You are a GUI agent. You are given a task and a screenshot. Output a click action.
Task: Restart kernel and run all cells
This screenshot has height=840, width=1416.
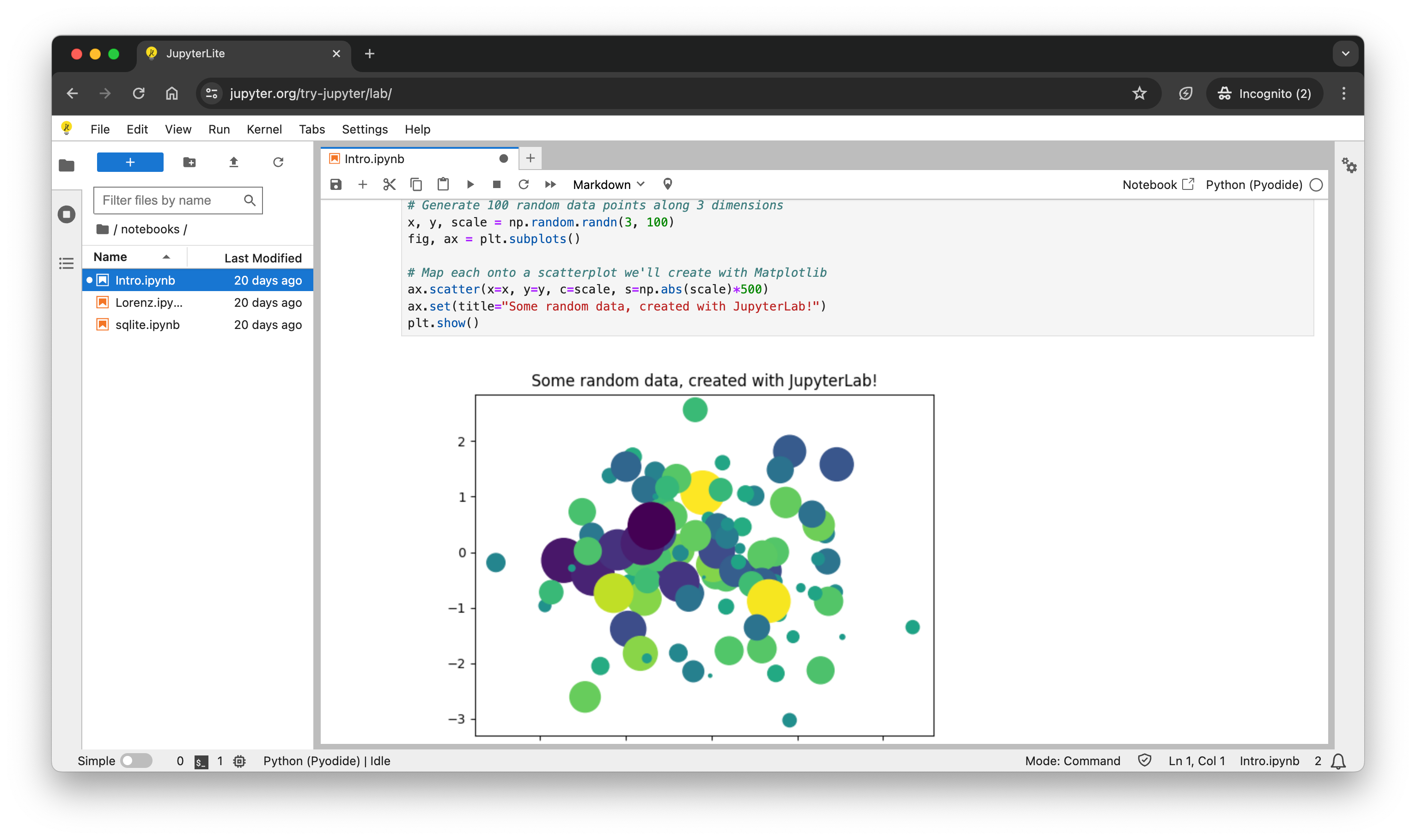[x=550, y=184]
